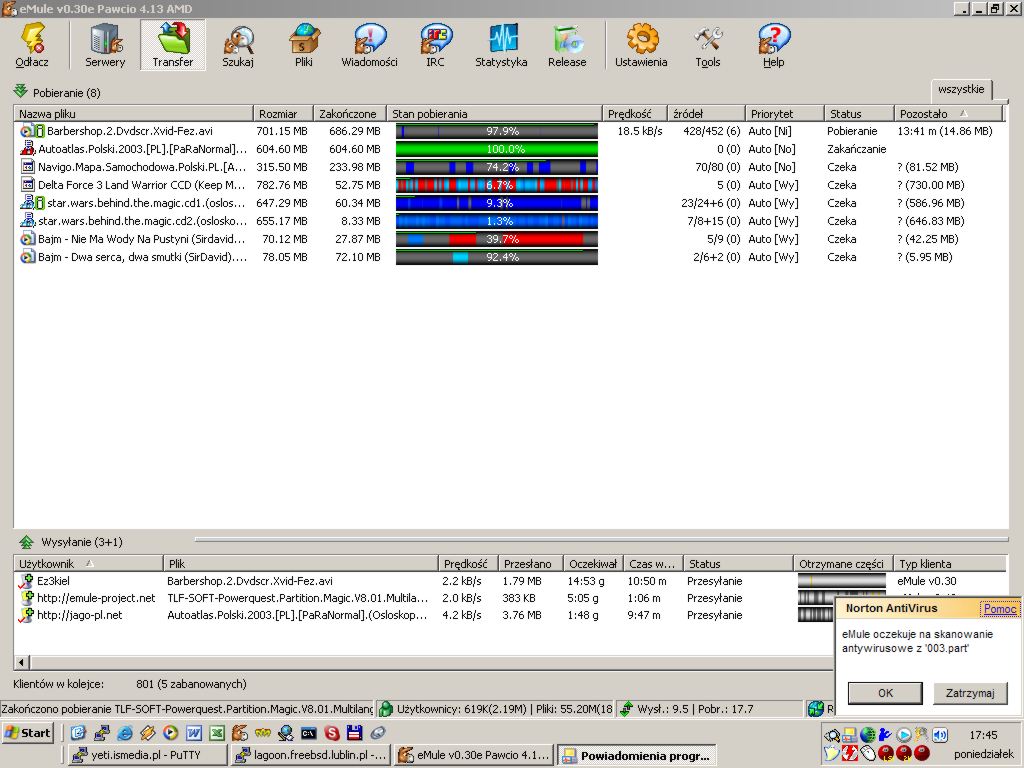
Task: Open the Statystyka statistics view
Action: pyautogui.click(x=502, y=44)
